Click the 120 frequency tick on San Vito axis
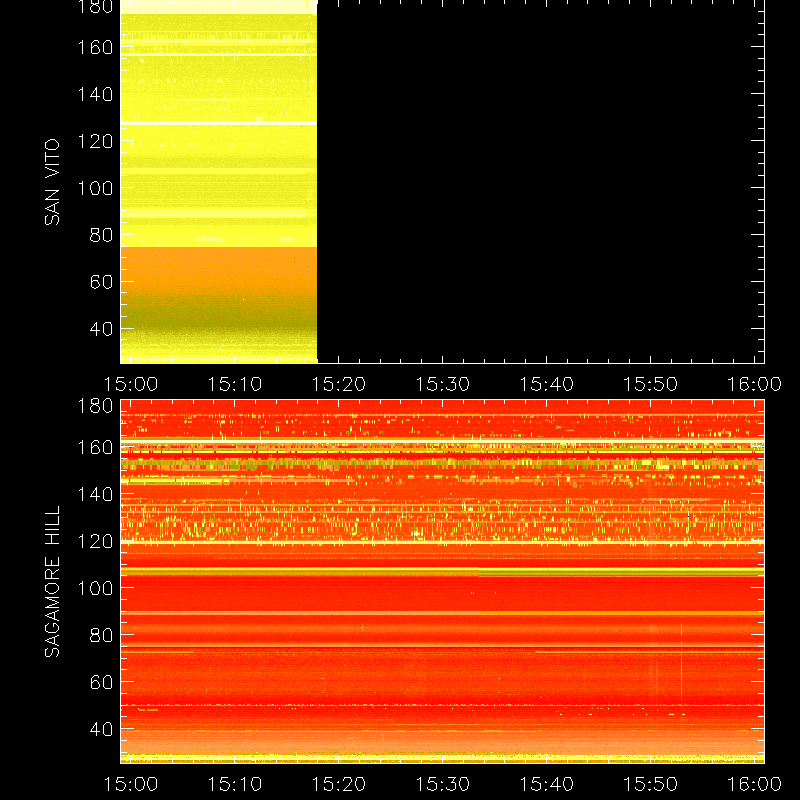 click(95, 141)
